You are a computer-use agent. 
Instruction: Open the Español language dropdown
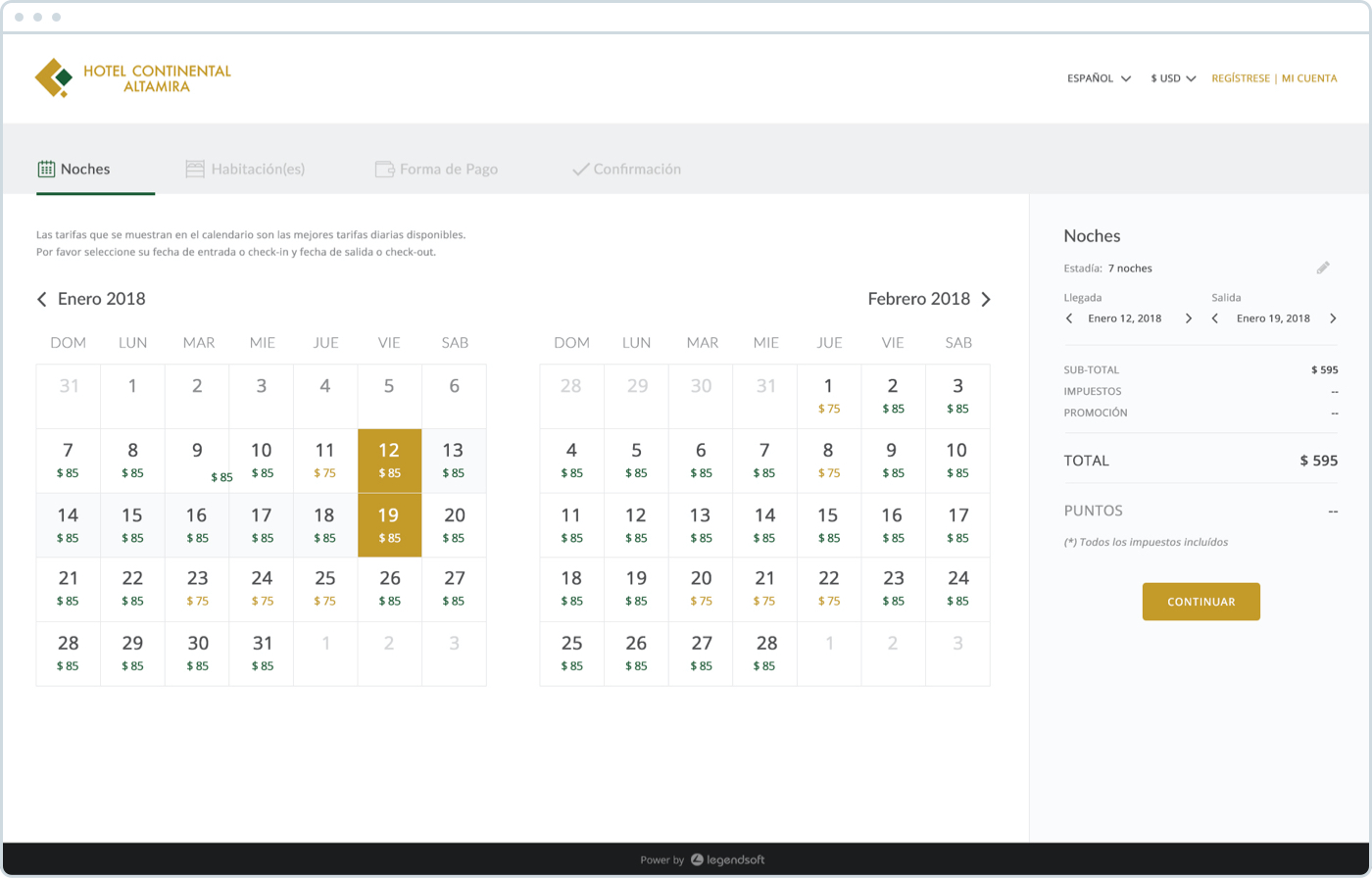[x=1099, y=78]
